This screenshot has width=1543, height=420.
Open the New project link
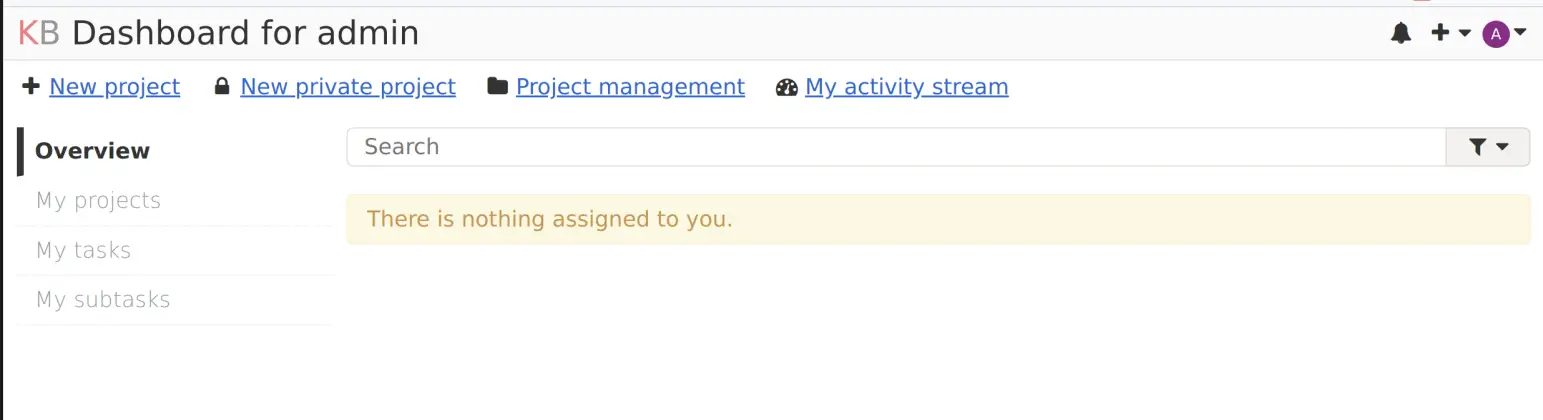pyautogui.click(x=114, y=87)
